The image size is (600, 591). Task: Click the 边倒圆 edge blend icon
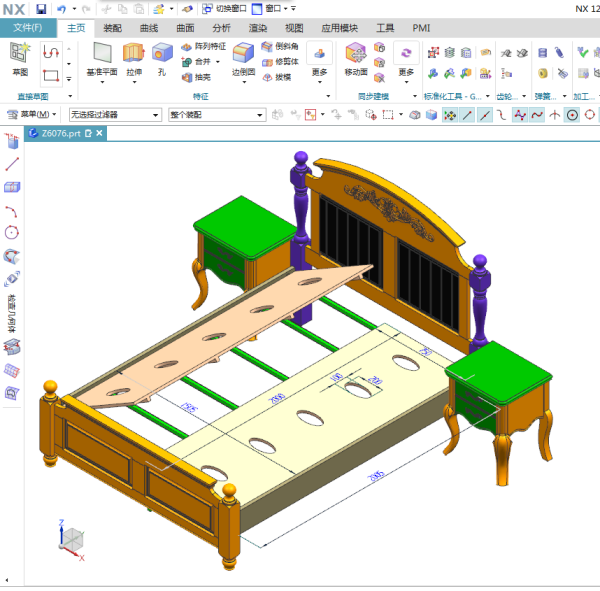click(x=243, y=57)
